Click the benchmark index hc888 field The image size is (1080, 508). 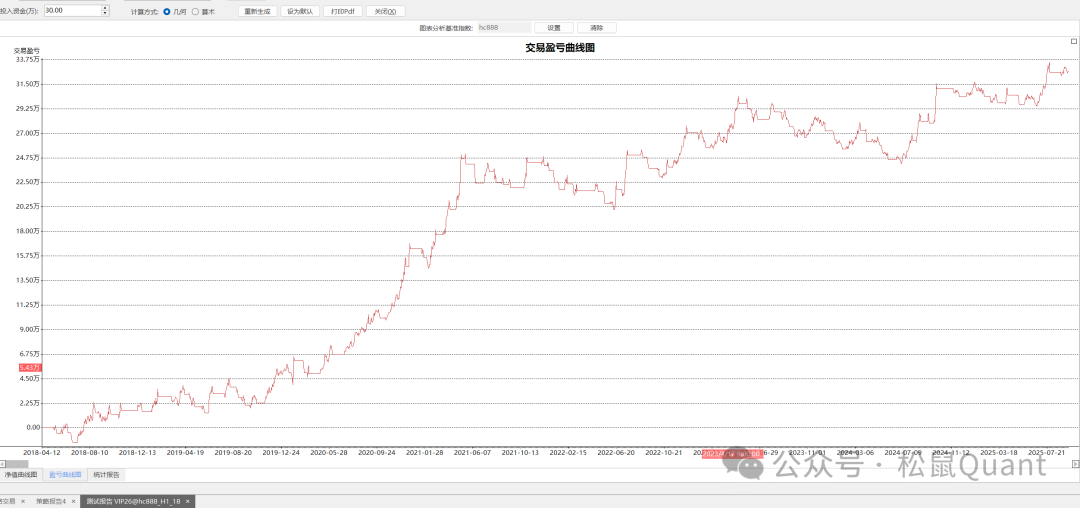[x=502, y=28]
